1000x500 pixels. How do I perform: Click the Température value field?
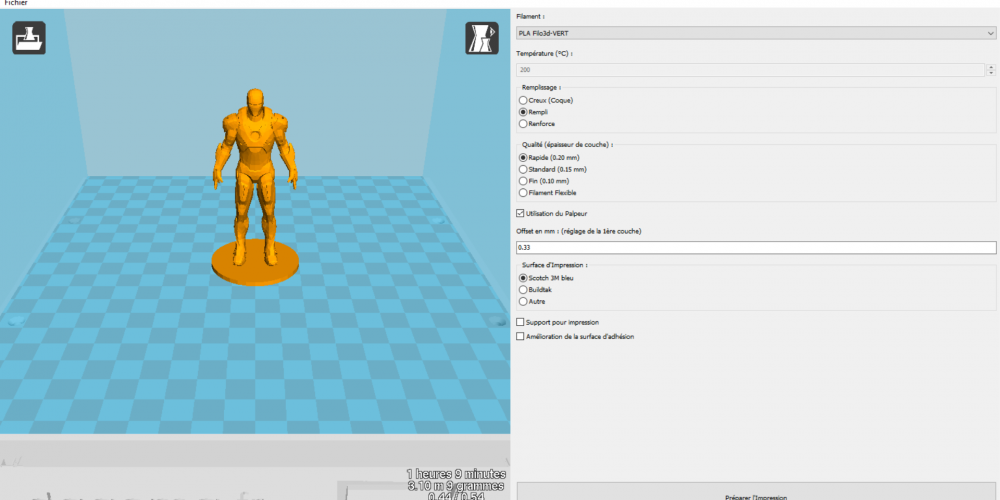point(751,70)
